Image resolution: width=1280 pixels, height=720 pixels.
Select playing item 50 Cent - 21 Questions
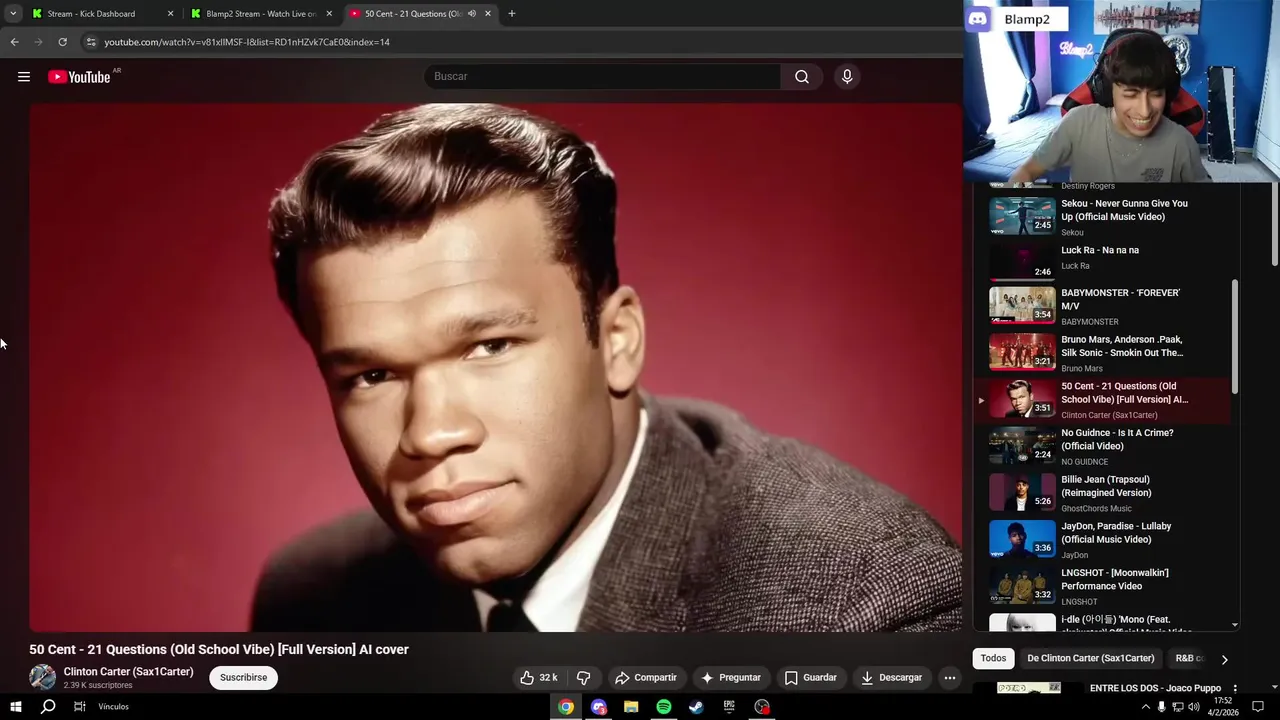click(1100, 400)
